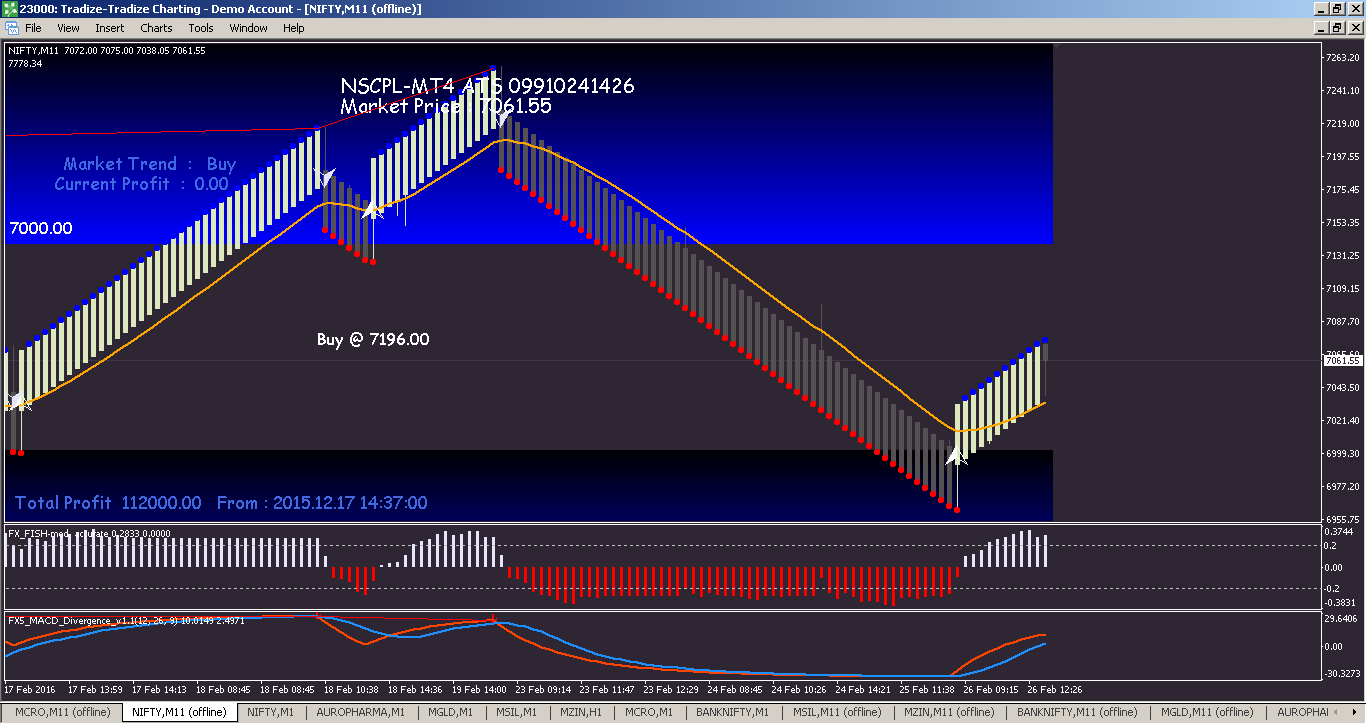1366x724 pixels.
Task: Open the Charts menu
Action: point(156,28)
